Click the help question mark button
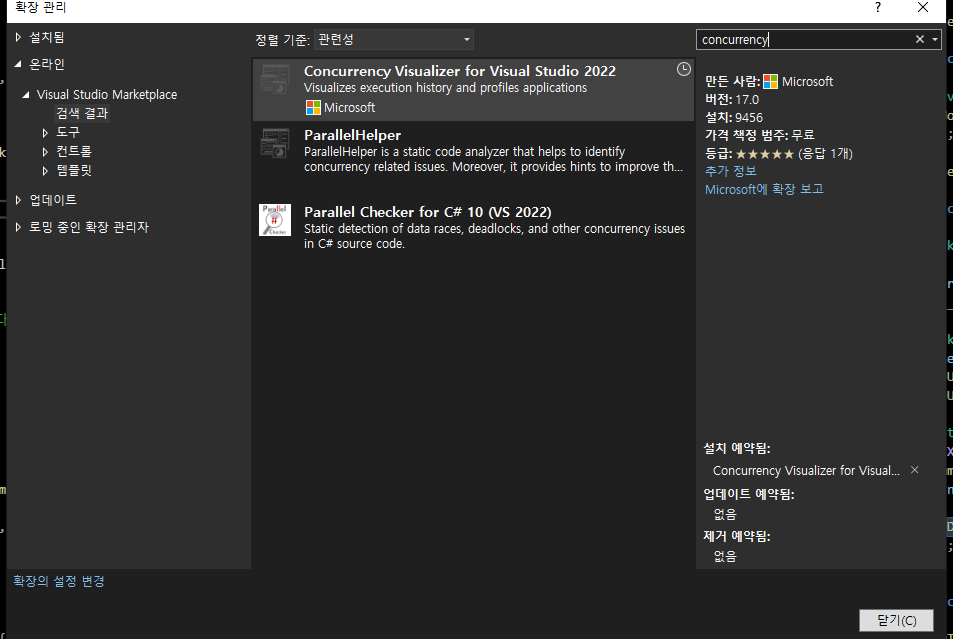This screenshot has width=953, height=639. click(878, 7)
